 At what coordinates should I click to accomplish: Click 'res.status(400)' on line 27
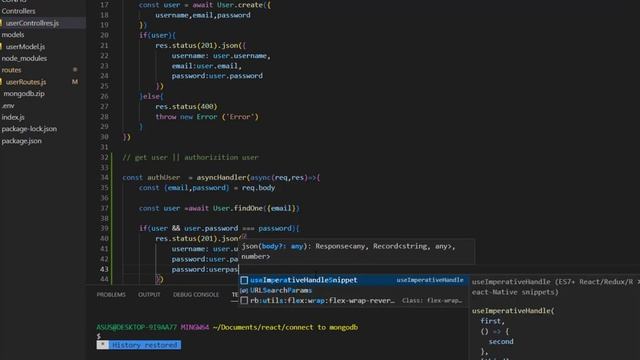(186, 107)
